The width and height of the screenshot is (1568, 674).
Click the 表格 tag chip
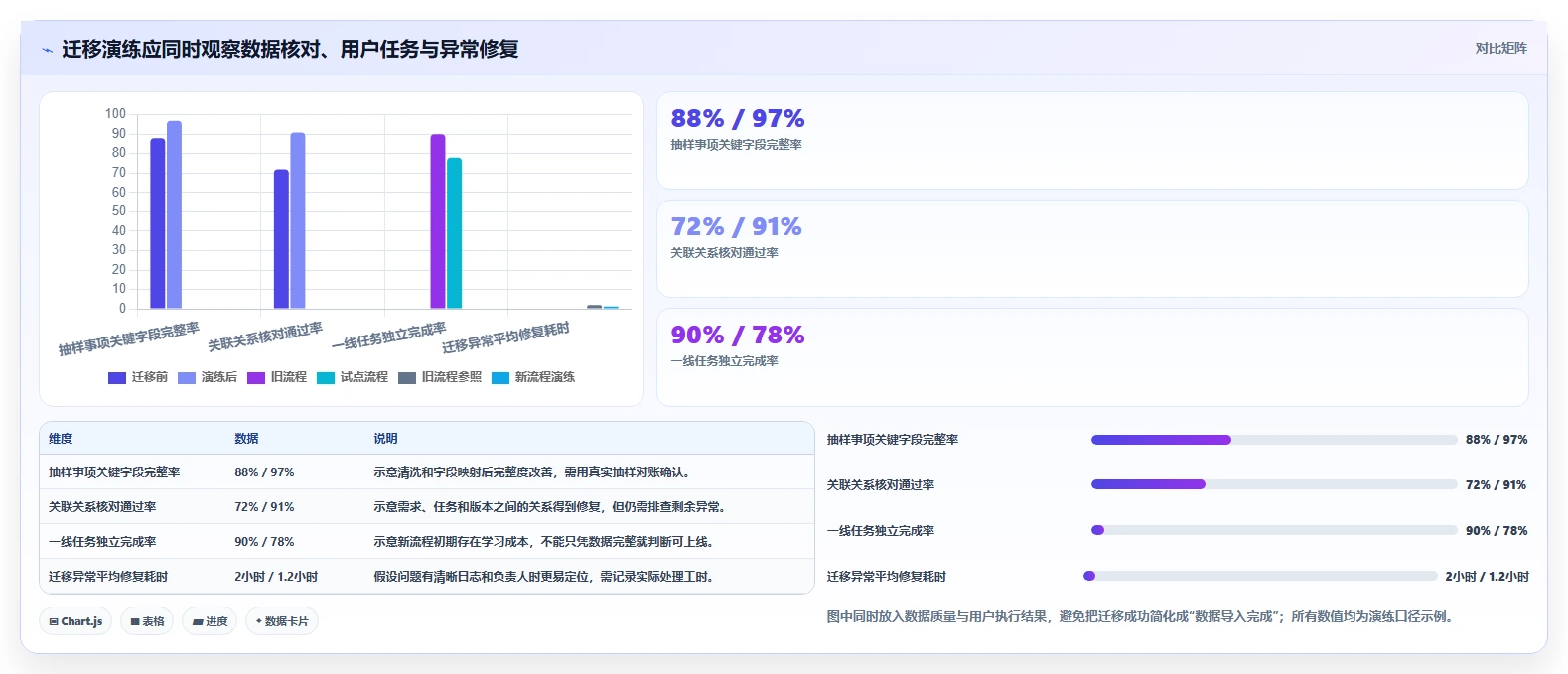[147, 621]
